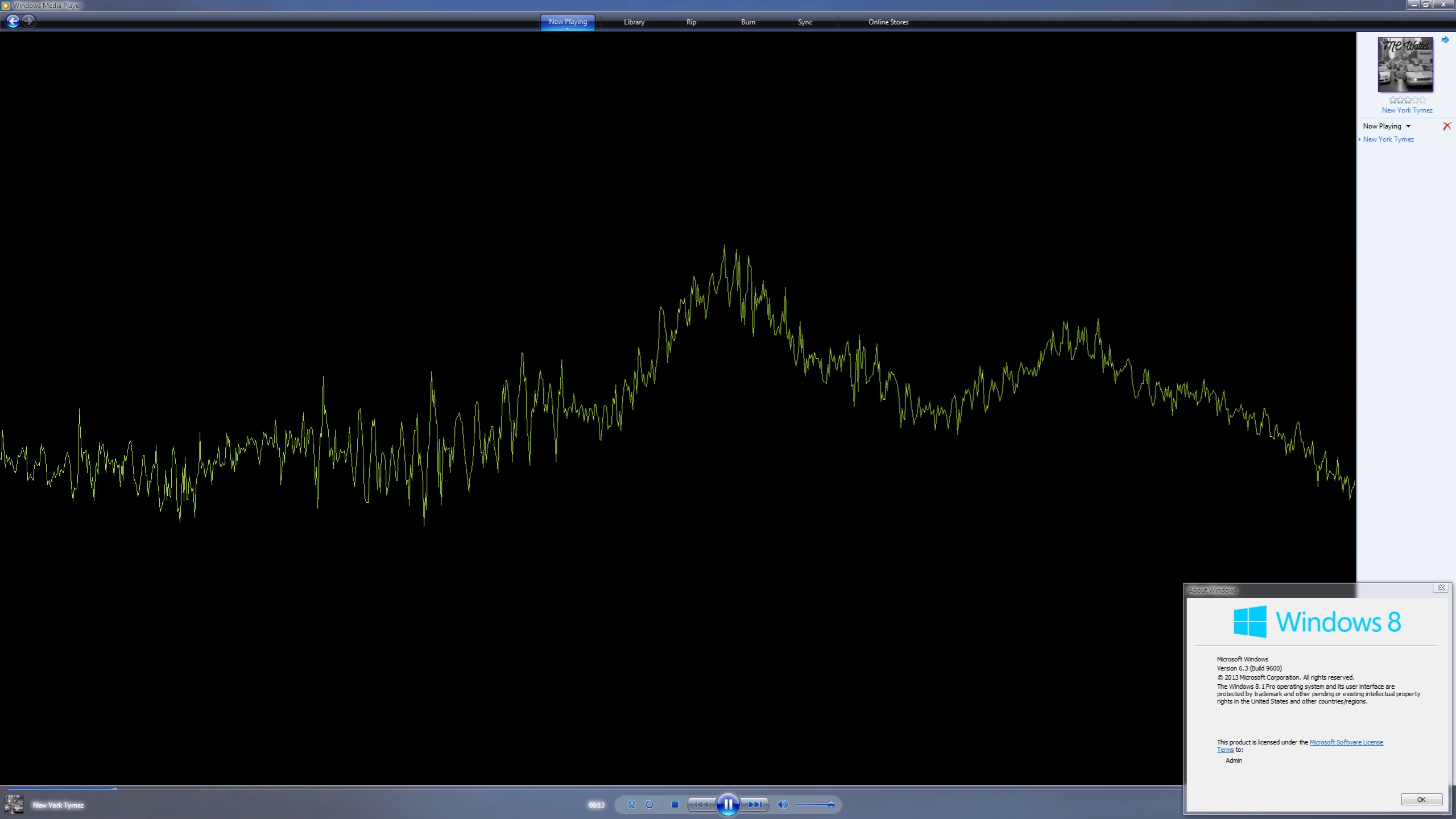Go to previous track
Screen dimensions: 1456x819
click(x=701, y=804)
